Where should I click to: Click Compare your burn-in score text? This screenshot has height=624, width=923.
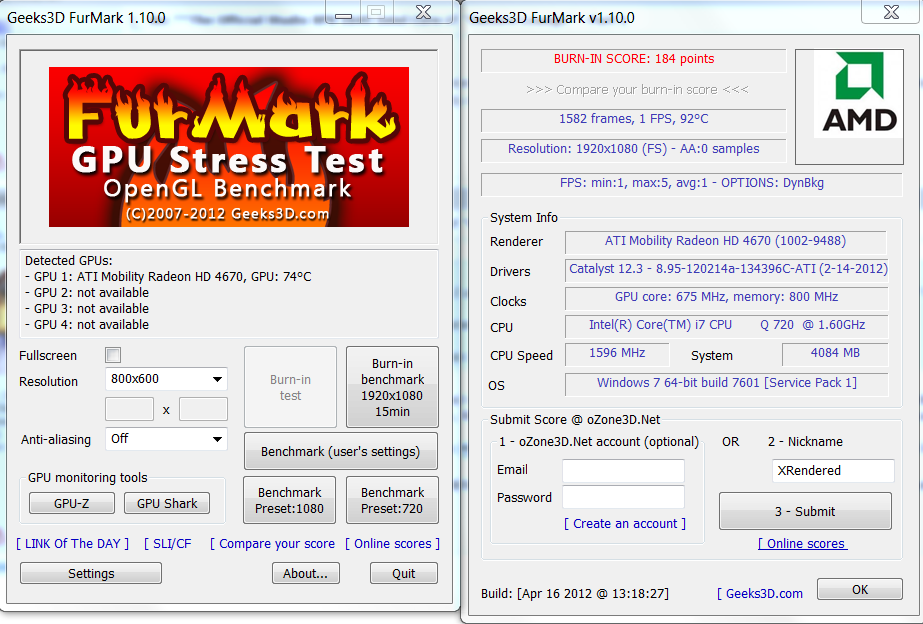(x=637, y=90)
